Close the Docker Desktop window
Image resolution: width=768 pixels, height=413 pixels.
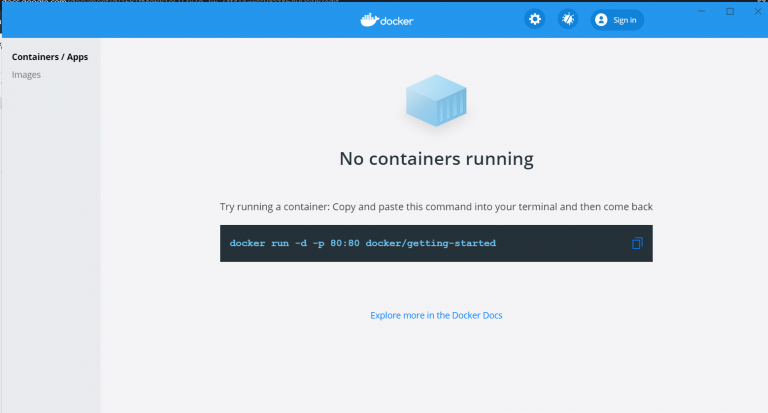pos(758,11)
